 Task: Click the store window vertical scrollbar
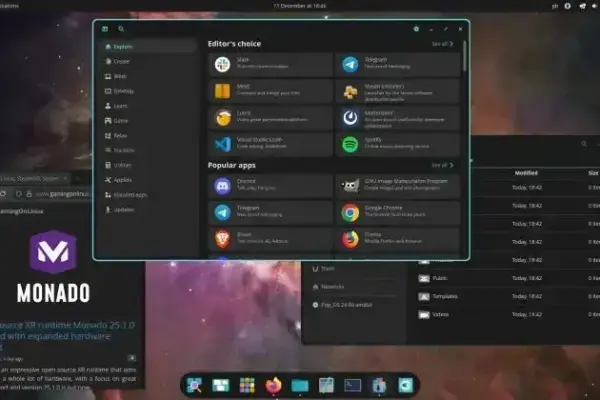(465, 56)
